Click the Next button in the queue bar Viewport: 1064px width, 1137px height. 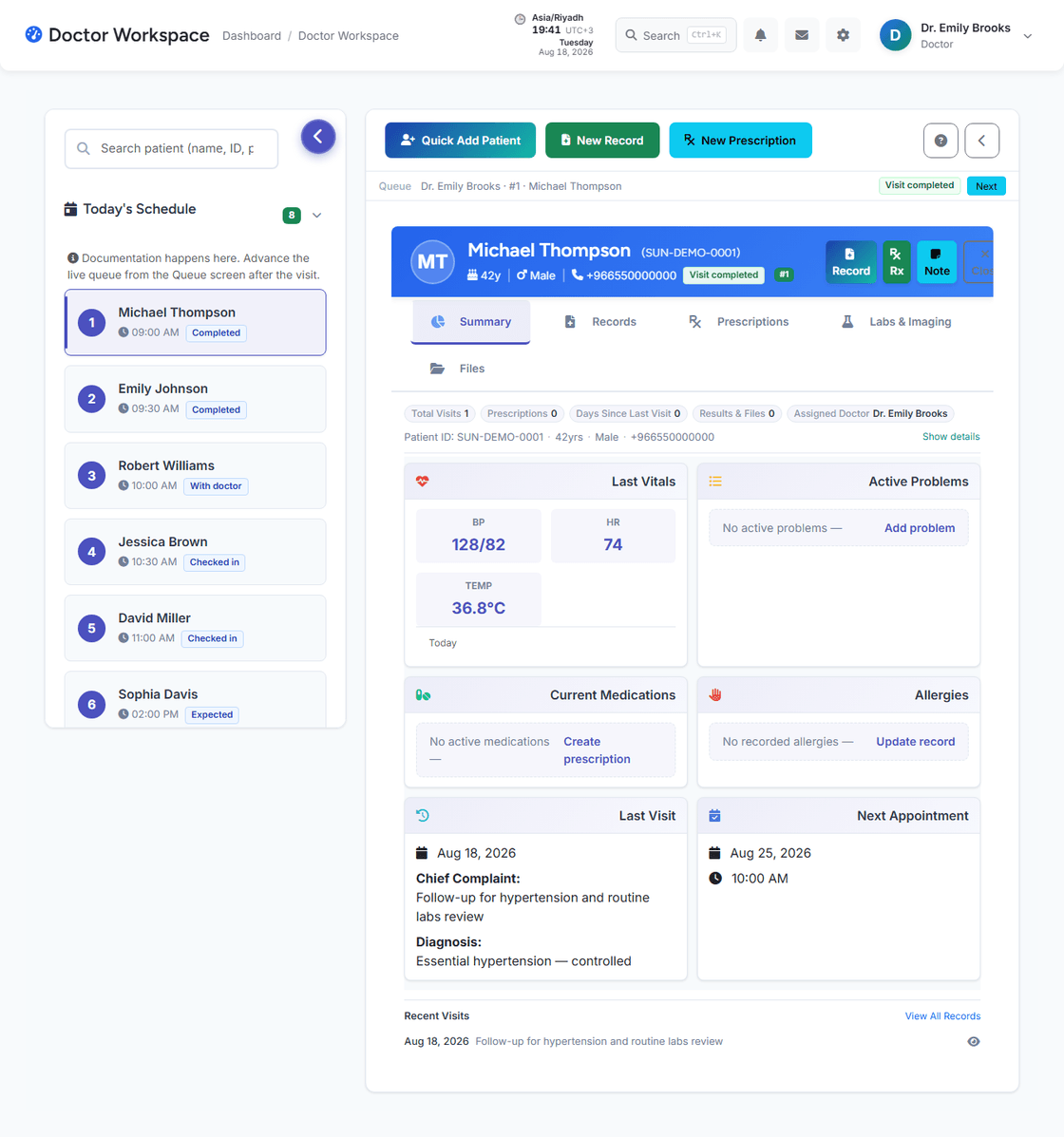[x=986, y=185]
